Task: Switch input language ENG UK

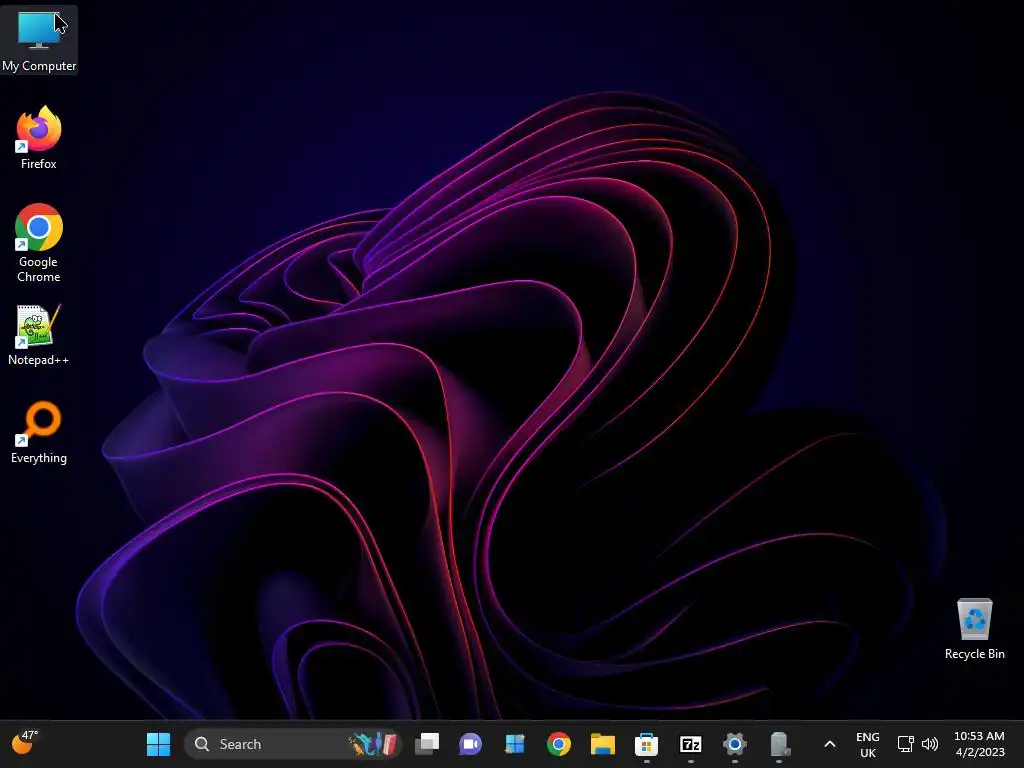Action: coord(867,744)
